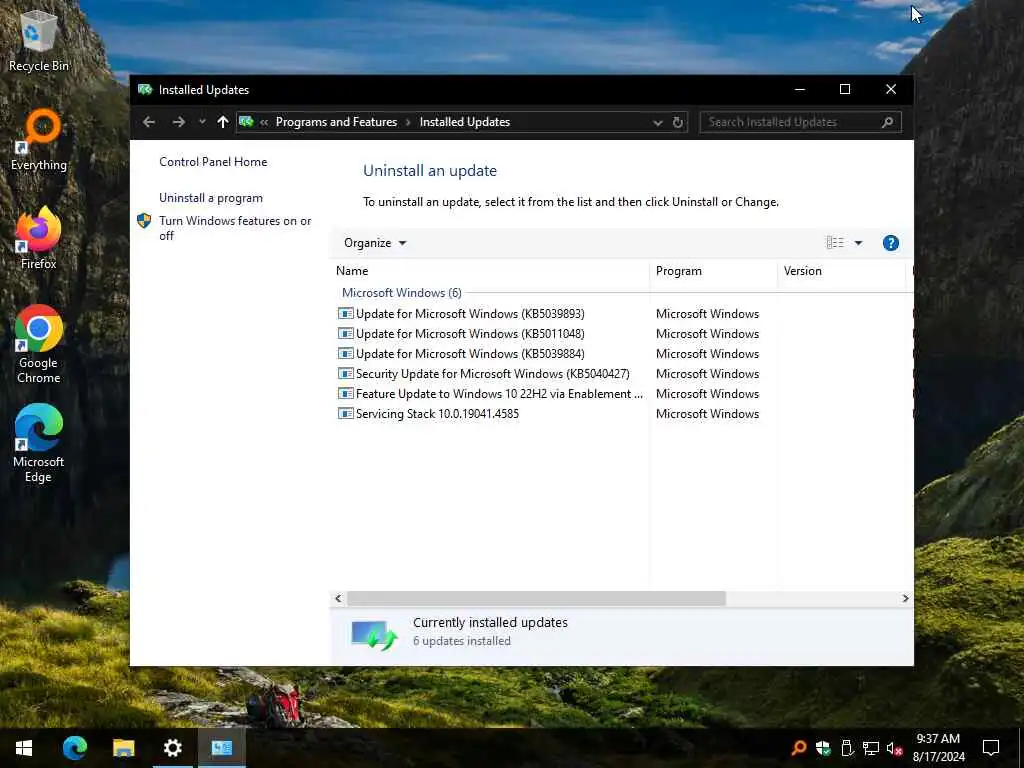Go back with the Back arrow button
The height and width of the screenshot is (768, 1024).
click(x=149, y=122)
